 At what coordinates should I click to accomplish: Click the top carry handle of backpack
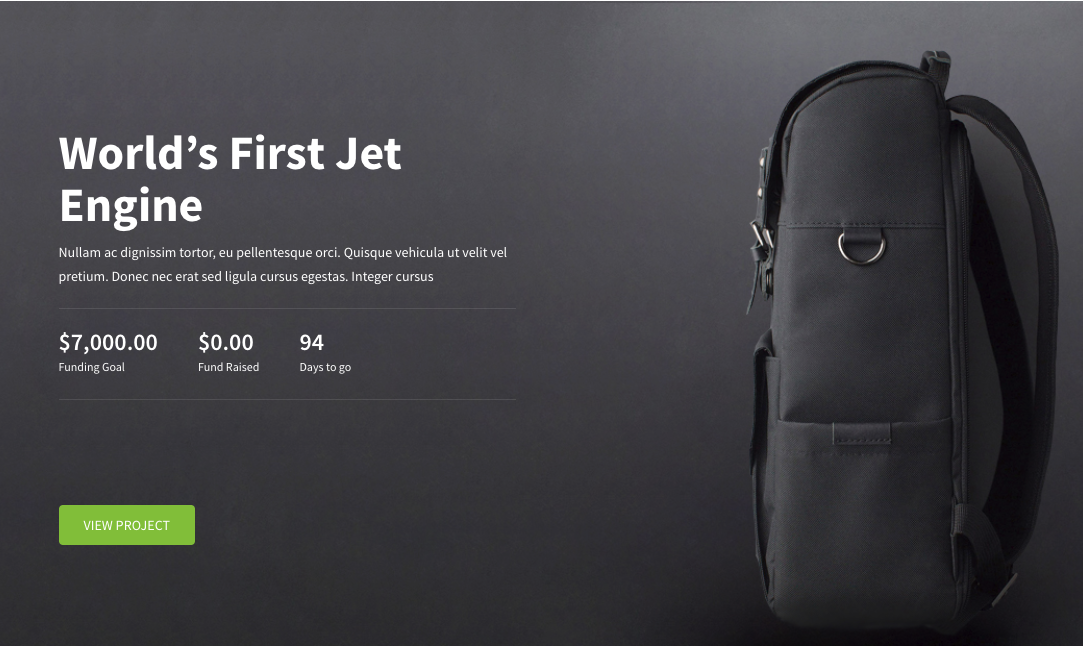(x=935, y=64)
